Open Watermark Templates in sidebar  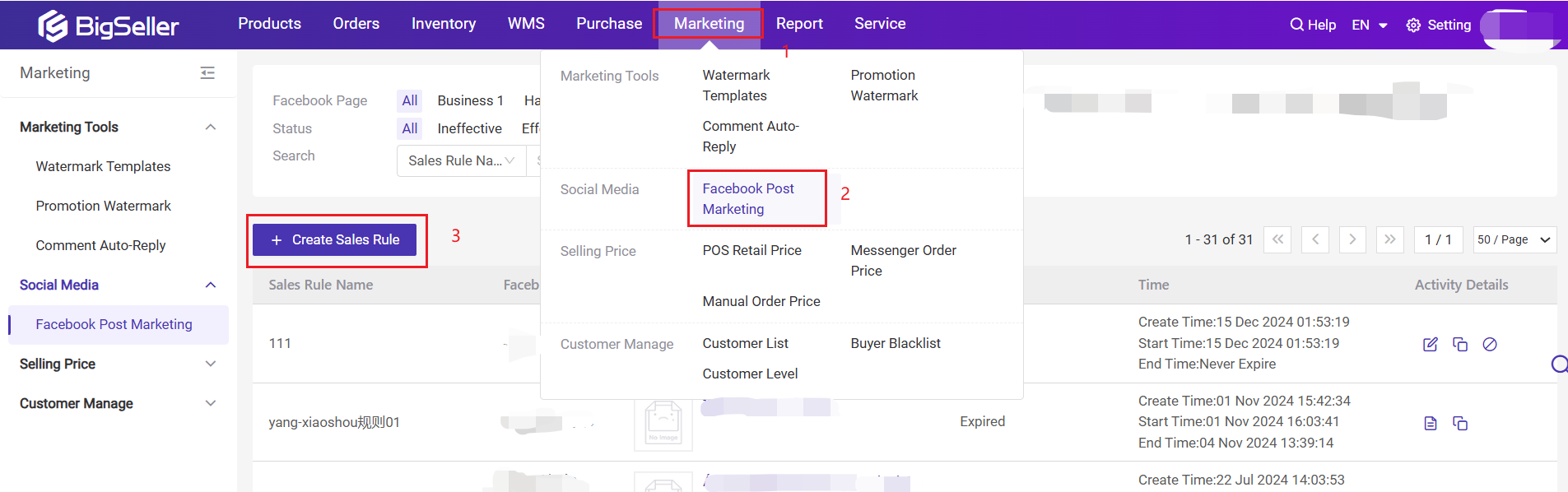point(103,166)
